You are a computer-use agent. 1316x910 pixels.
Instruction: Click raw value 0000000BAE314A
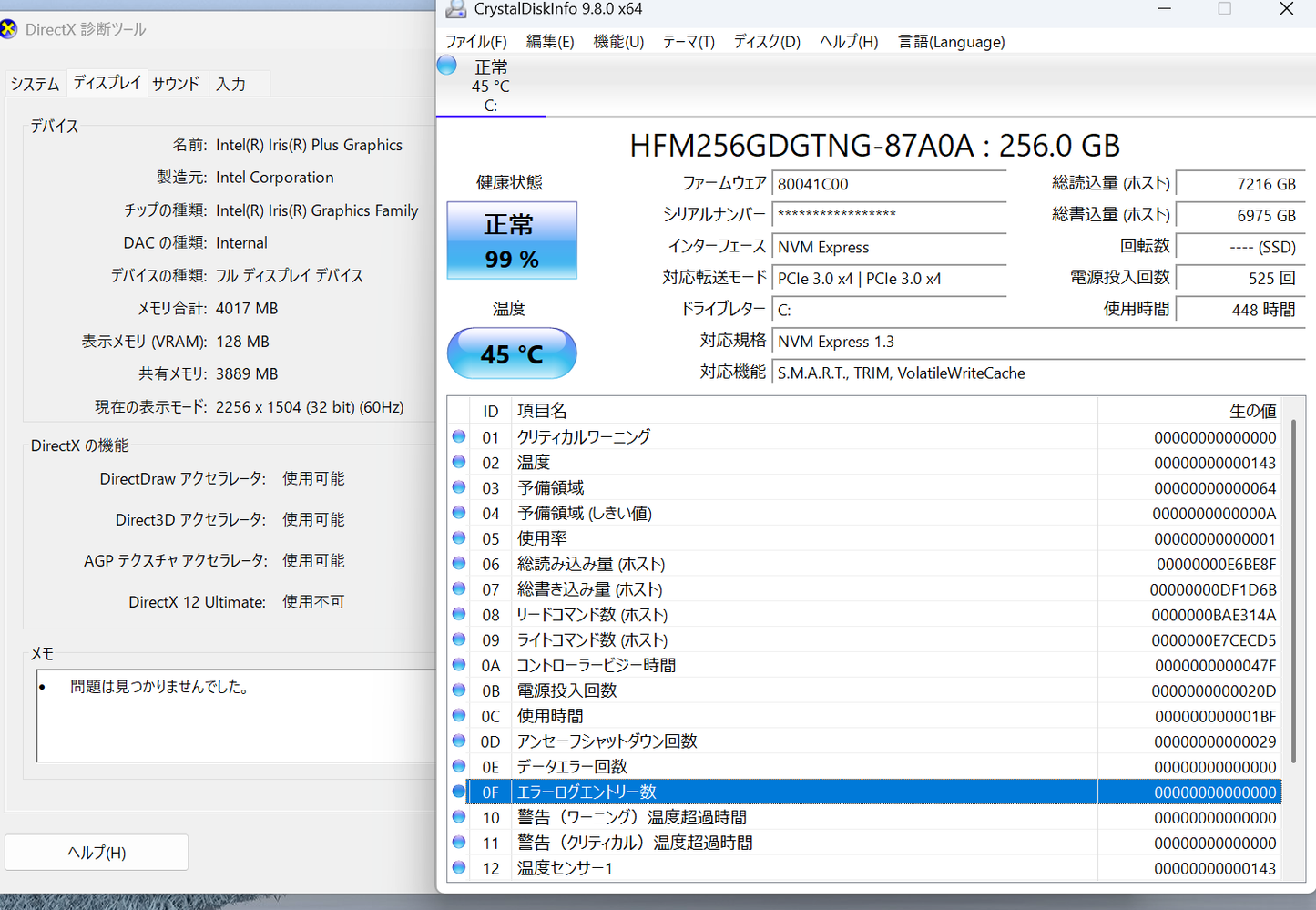tap(1214, 615)
